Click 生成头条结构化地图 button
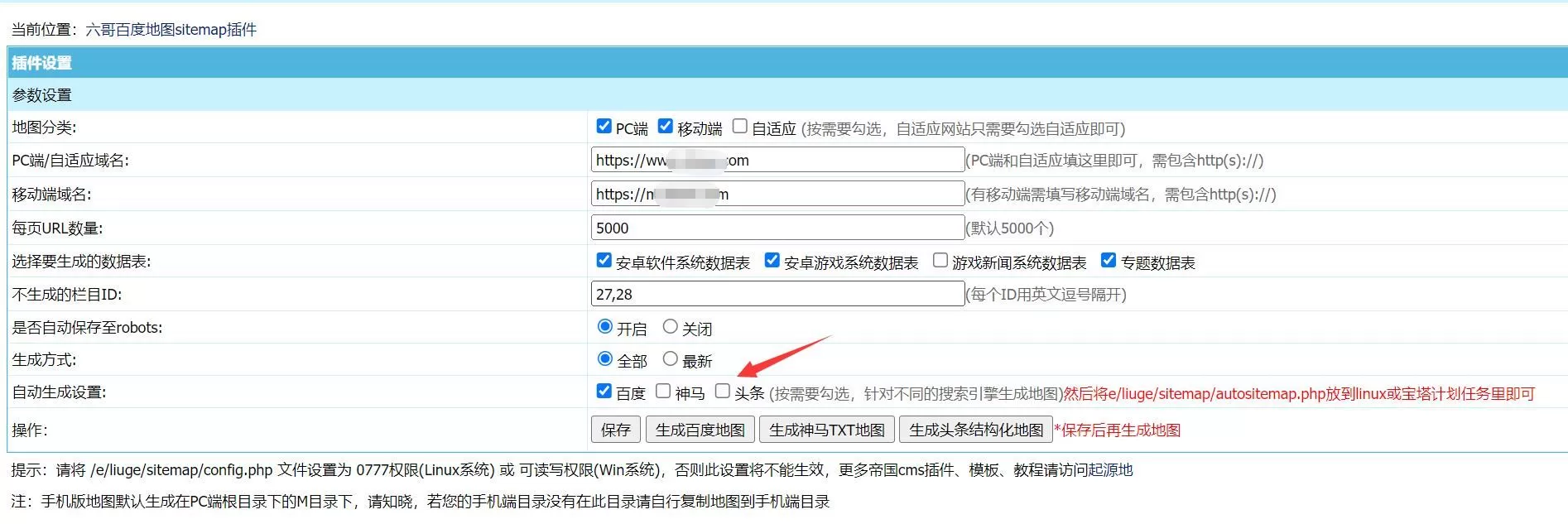The width and height of the screenshot is (1568, 524). (x=976, y=430)
